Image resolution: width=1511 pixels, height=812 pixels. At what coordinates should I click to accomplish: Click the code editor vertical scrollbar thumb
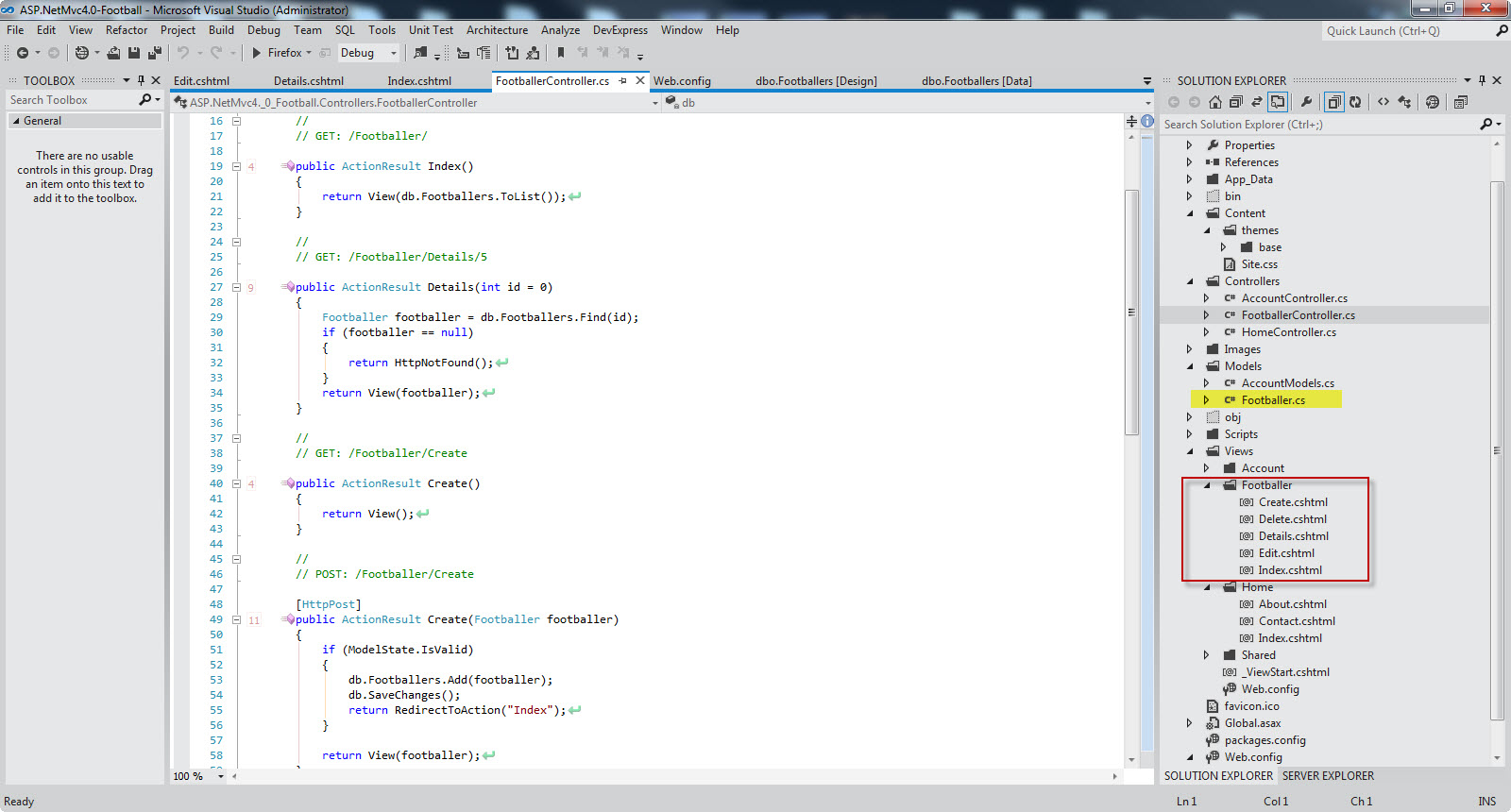point(1131,312)
